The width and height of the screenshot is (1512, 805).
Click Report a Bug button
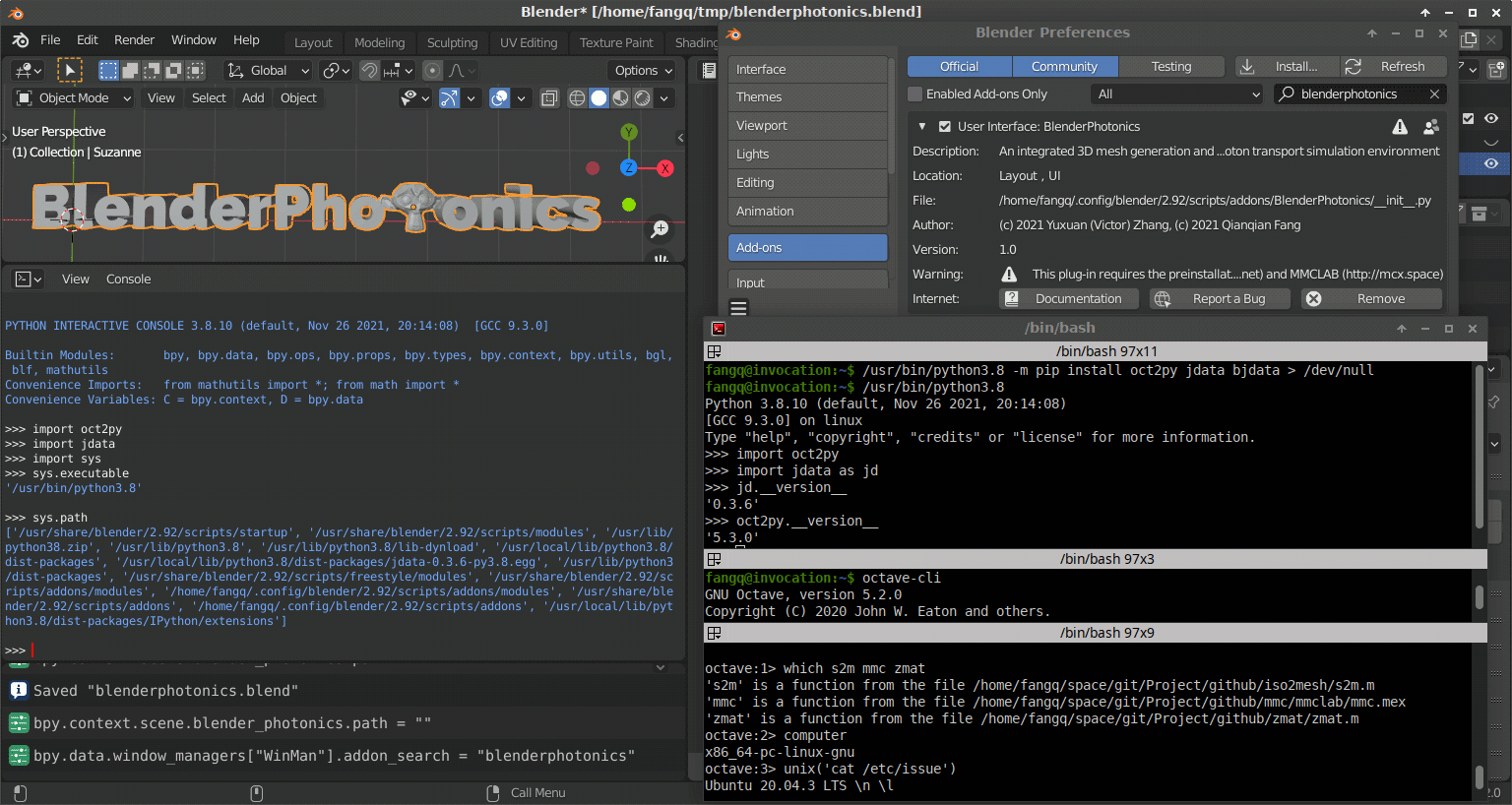pos(1221,299)
